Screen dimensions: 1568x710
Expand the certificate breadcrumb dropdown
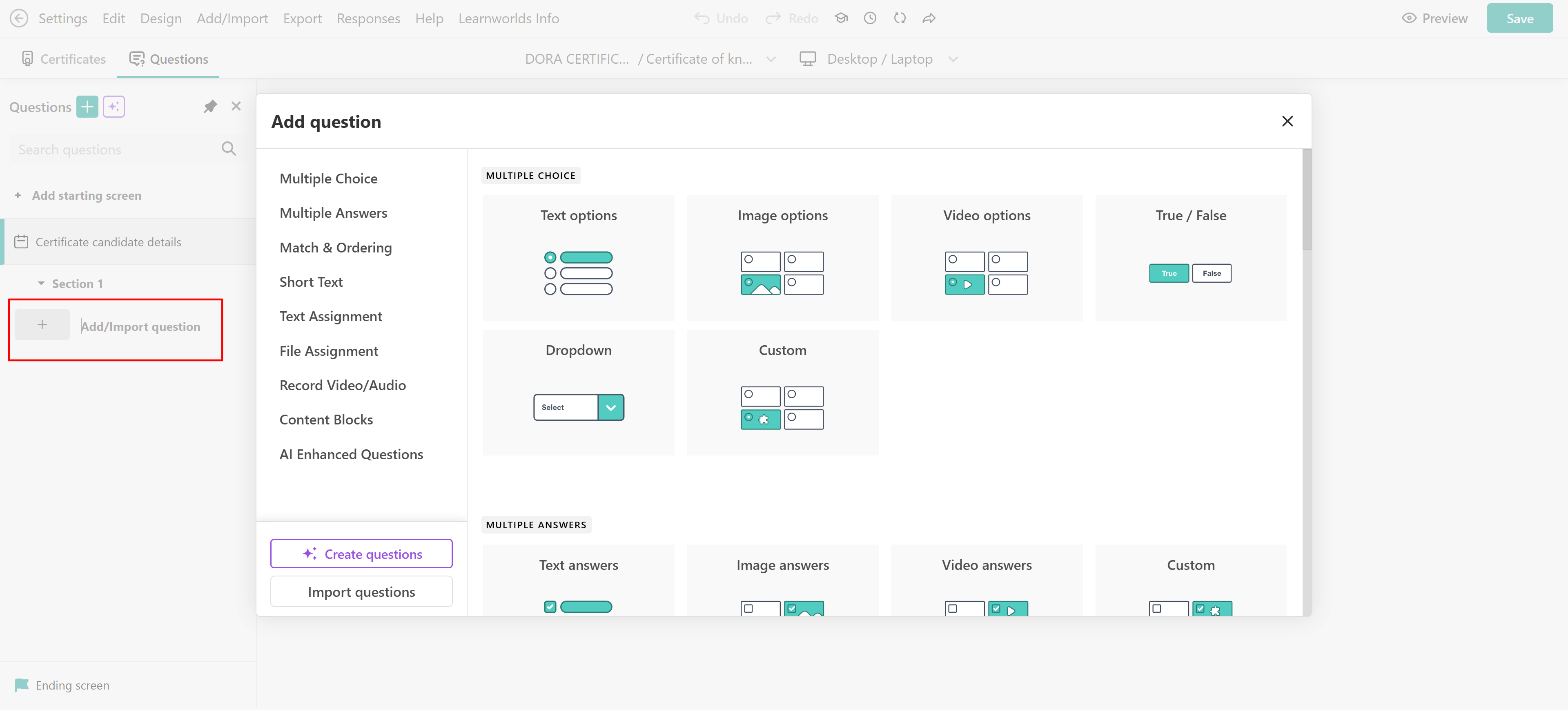(x=771, y=59)
